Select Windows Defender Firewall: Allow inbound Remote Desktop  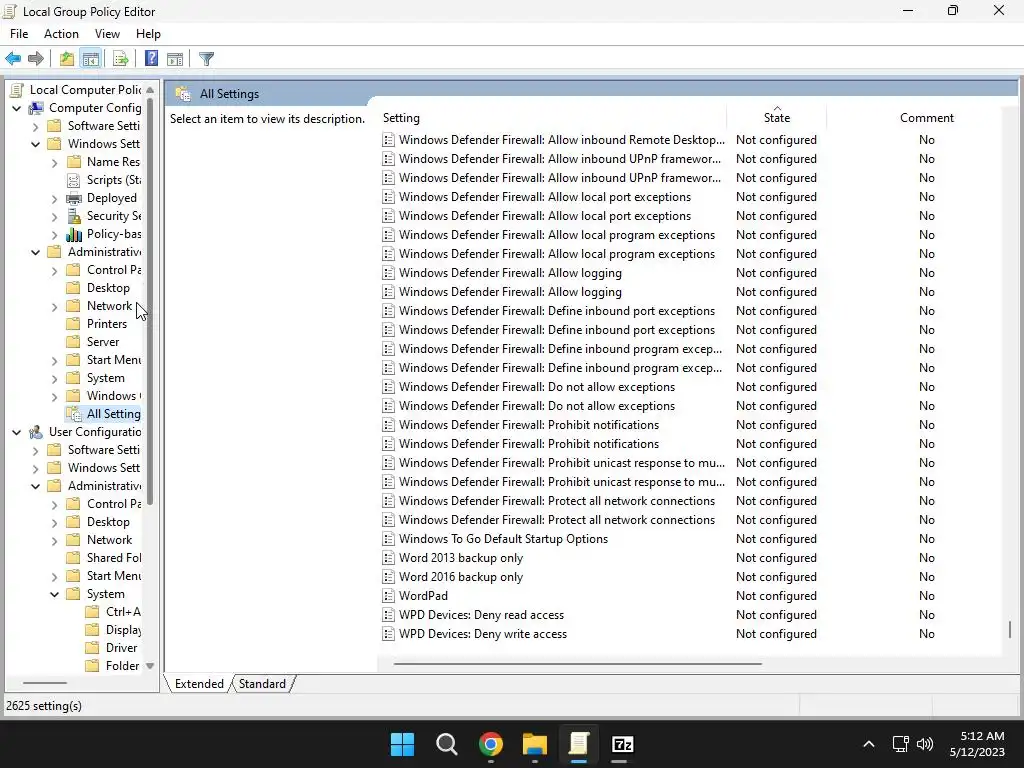tap(562, 140)
